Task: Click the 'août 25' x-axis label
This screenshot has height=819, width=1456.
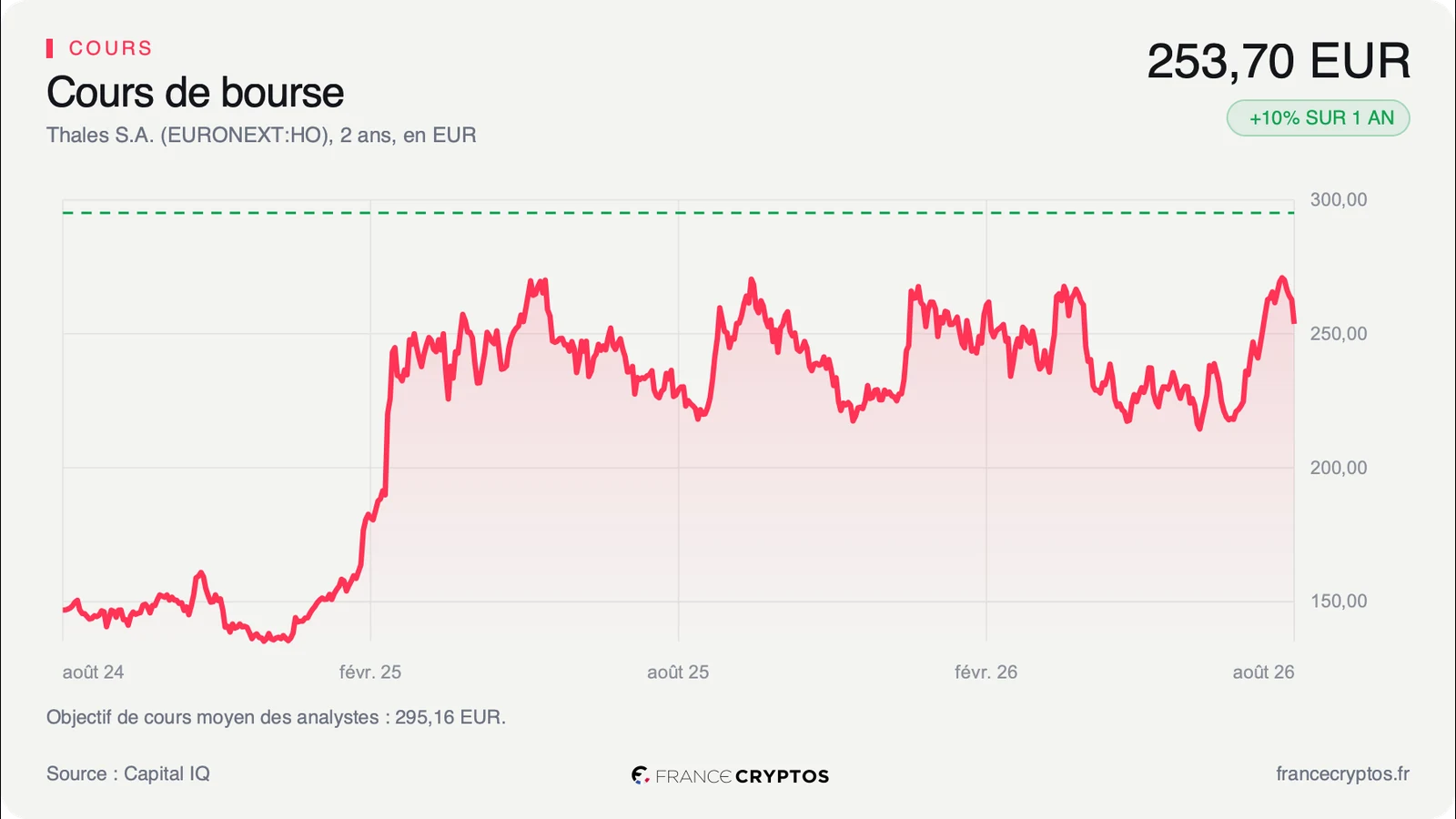Action: [678, 672]
